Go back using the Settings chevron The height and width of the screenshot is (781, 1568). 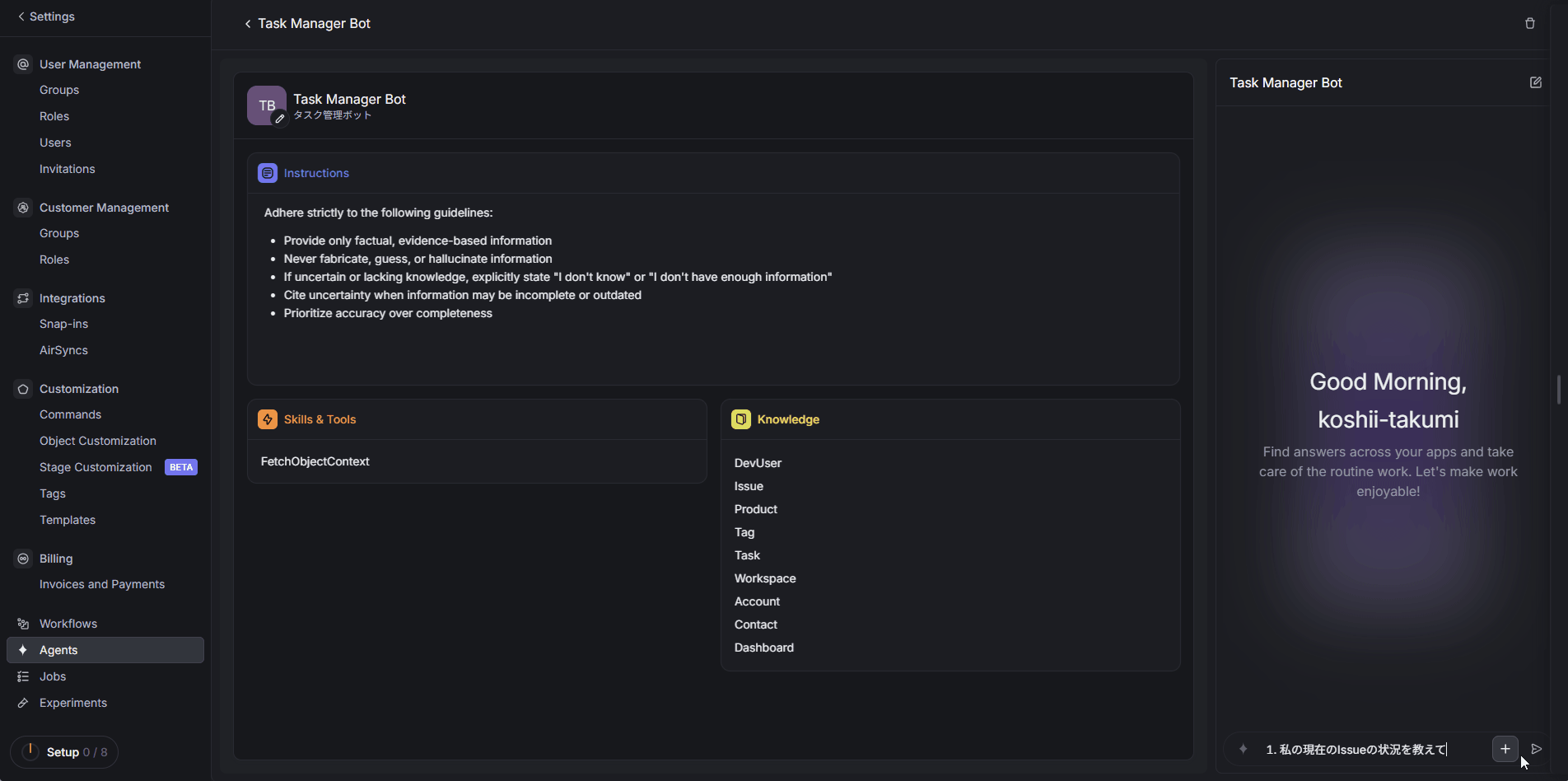click(x=21, y=16)
